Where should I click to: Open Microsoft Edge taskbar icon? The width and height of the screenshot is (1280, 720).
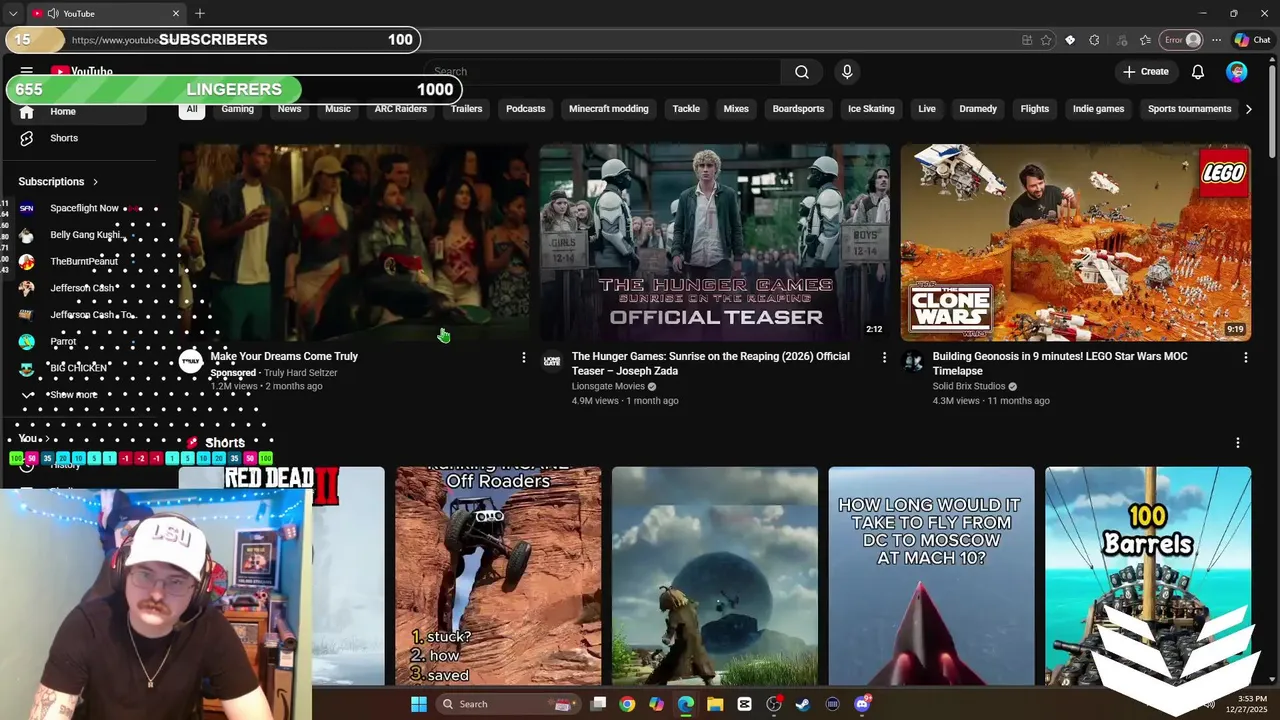coord(686,704)
